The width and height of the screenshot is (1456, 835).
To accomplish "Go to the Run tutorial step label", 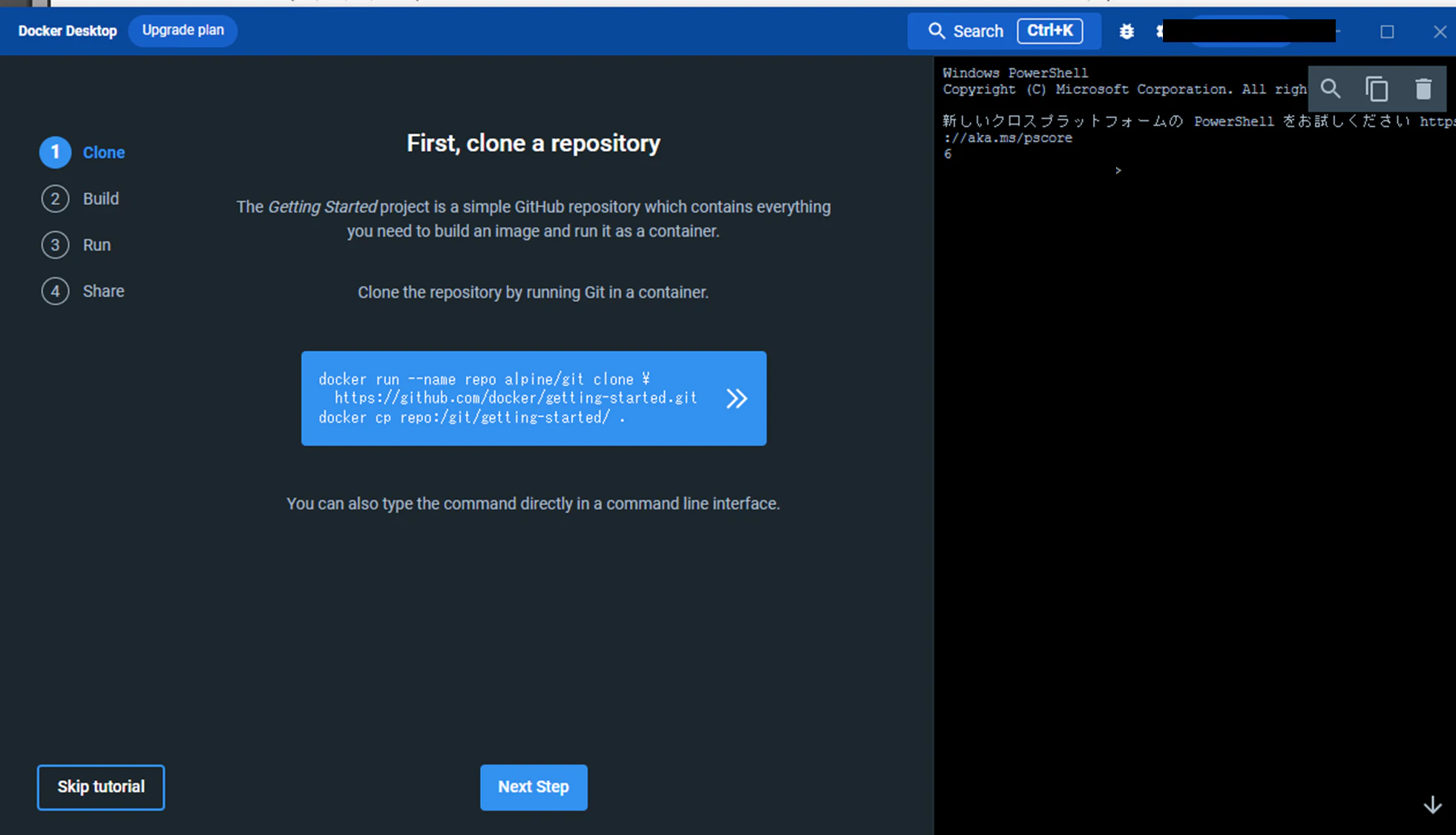I will 96,245.
